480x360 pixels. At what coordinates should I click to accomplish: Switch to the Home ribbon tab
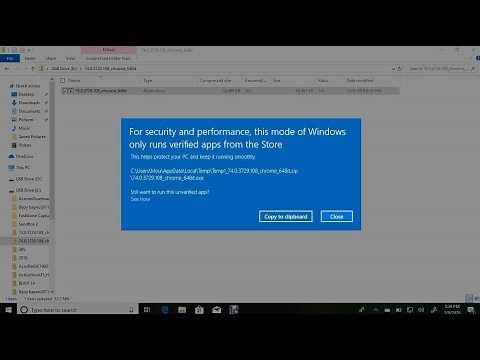point(30,58)
